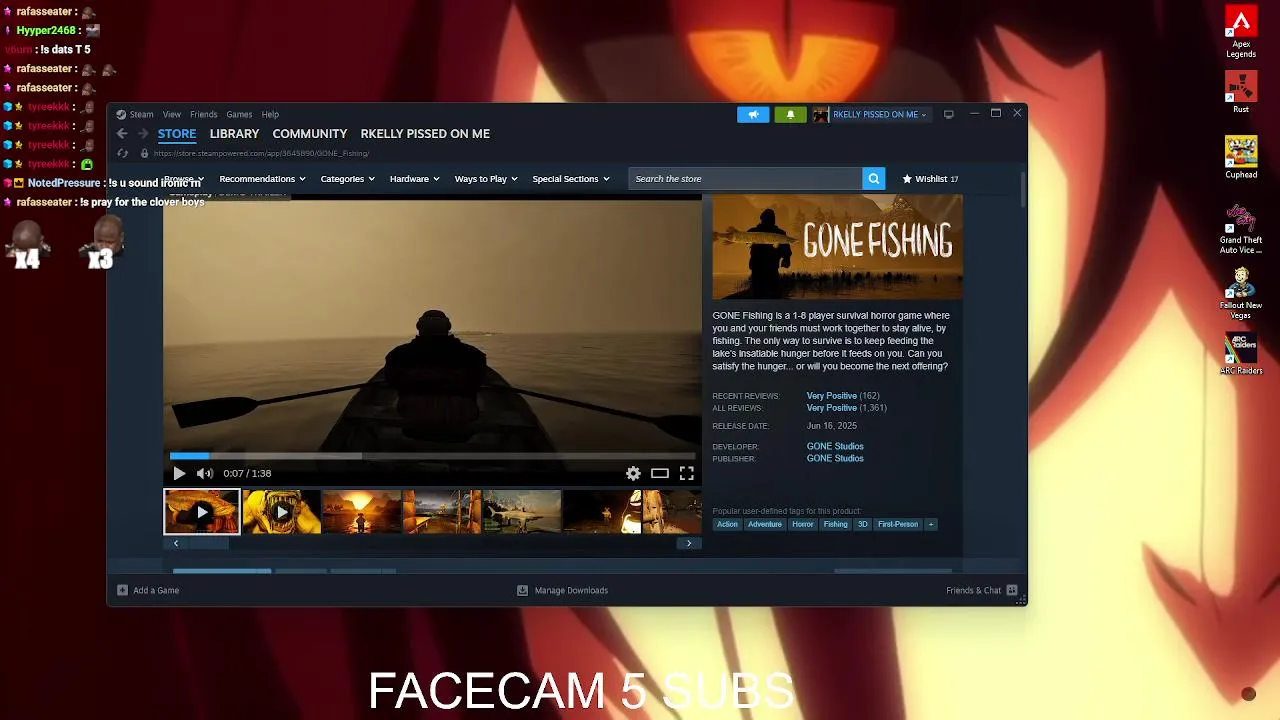
Task: Open the View menu
Action: (172, 114)
